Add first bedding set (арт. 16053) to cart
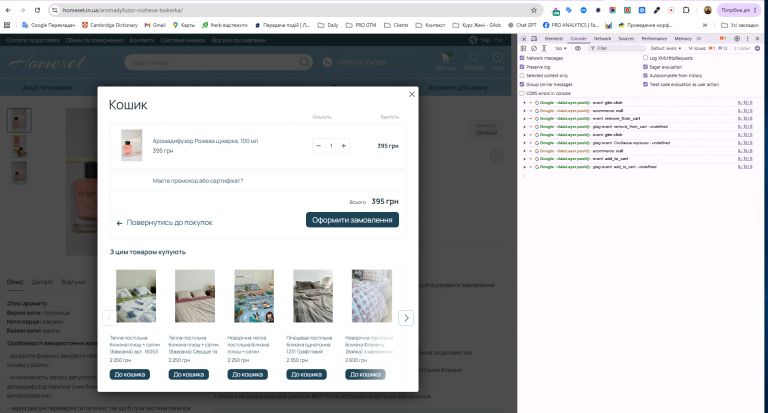The width and height of the screenshot is (768, 413). (x=130, y=374)
